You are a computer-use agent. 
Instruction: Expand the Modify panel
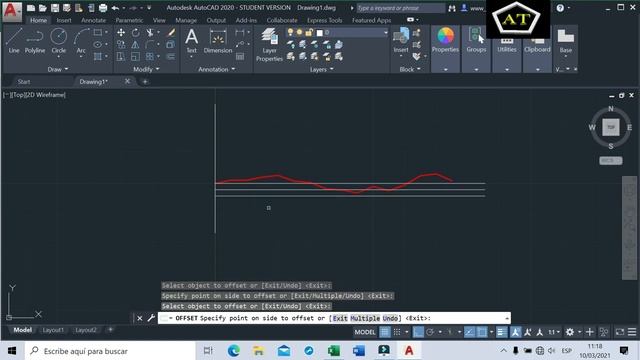click(x=146, y=69)
